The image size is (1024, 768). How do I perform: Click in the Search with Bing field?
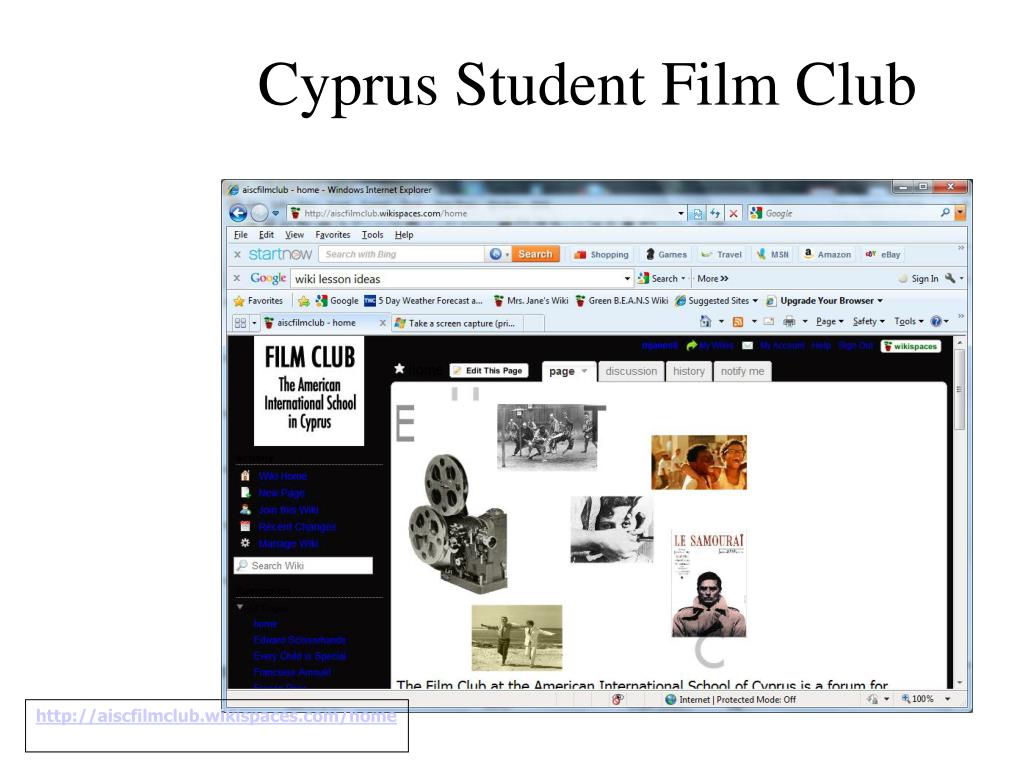pos(402,254)
